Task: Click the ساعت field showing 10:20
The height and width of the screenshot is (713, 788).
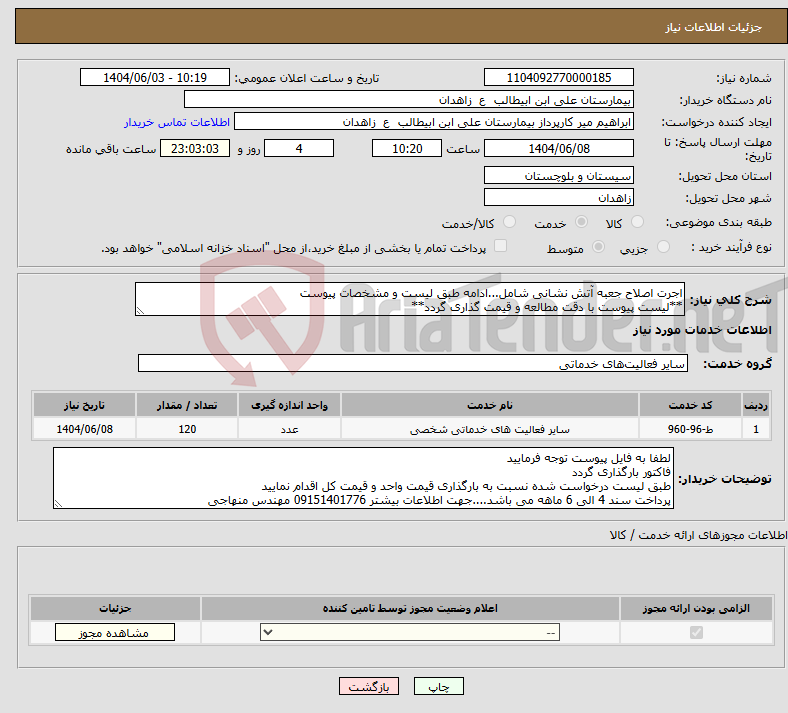Action: [x=407, y=148]
